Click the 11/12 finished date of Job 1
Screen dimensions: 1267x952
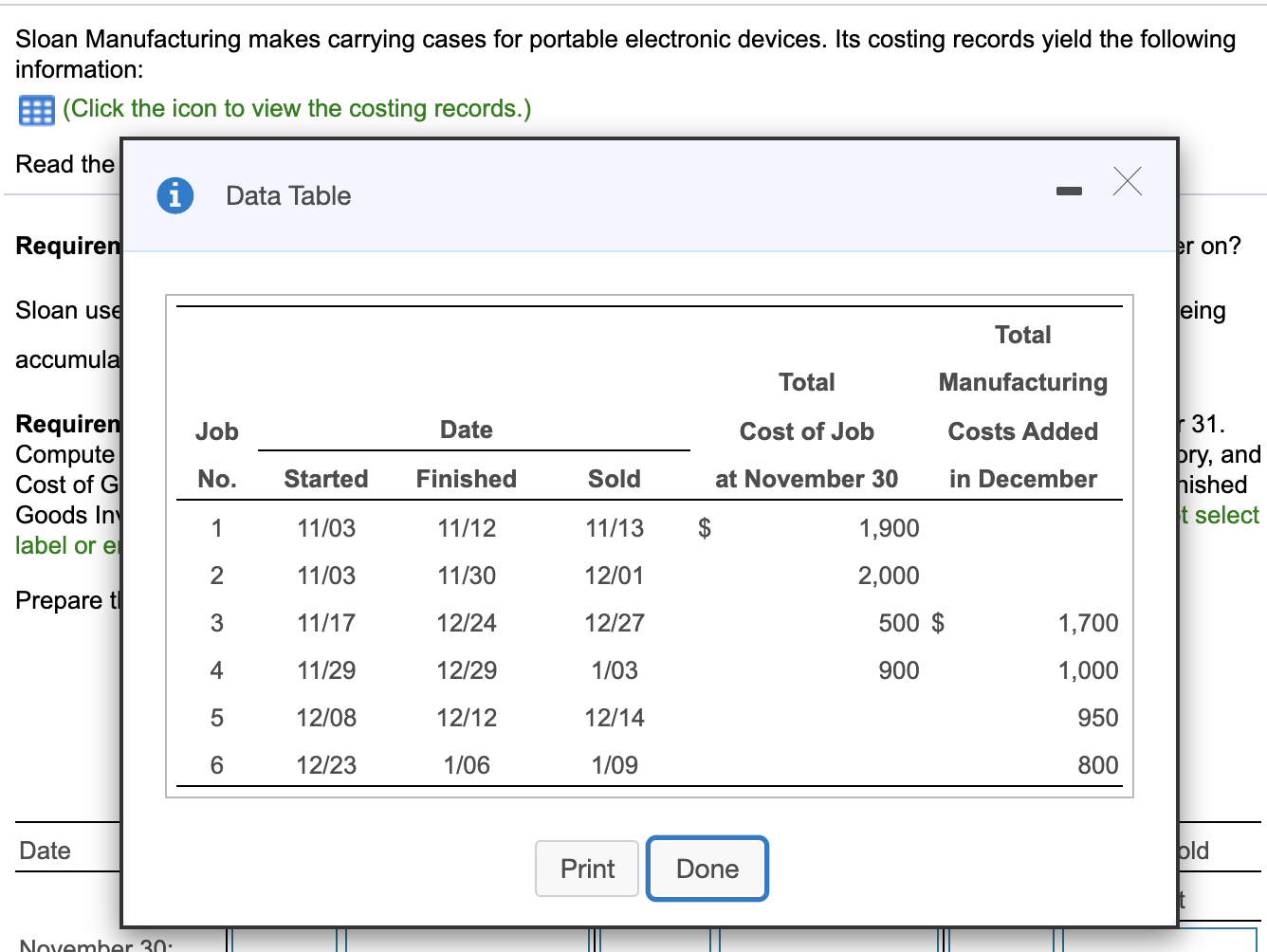467,528
